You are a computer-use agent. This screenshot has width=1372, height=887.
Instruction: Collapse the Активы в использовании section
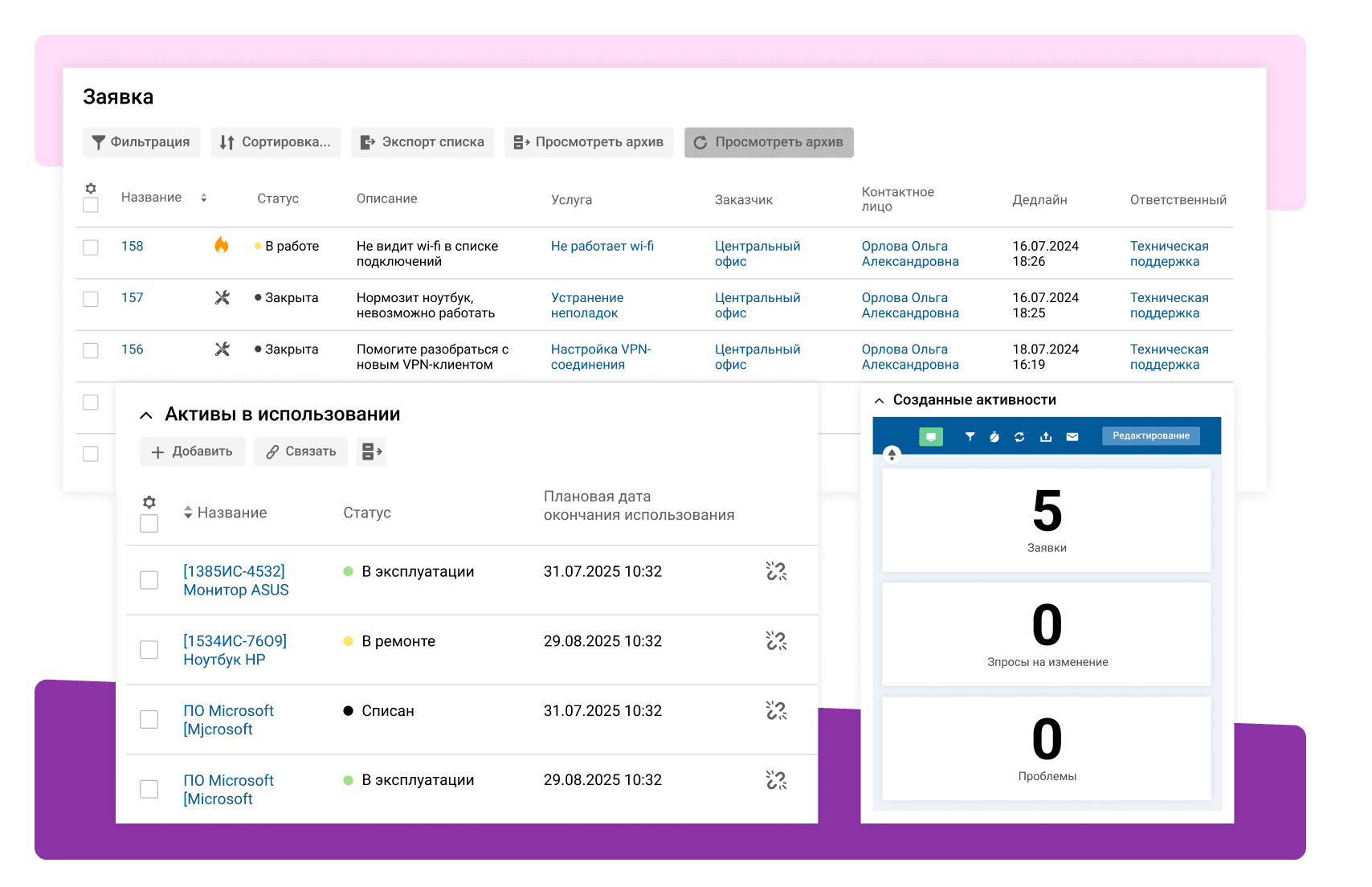(145, 415)
